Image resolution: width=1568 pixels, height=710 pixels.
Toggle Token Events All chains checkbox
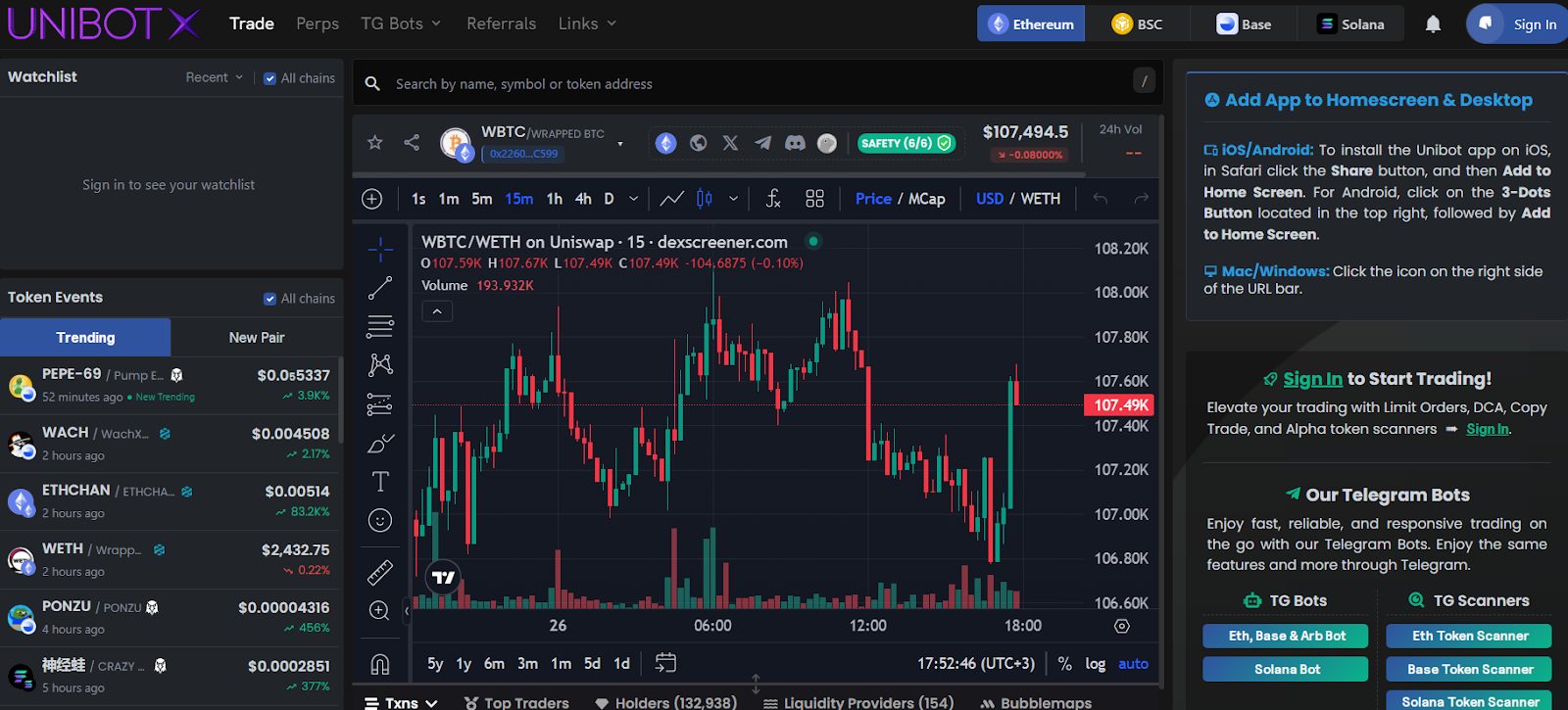pyautogui.click(x=269, y=299)
